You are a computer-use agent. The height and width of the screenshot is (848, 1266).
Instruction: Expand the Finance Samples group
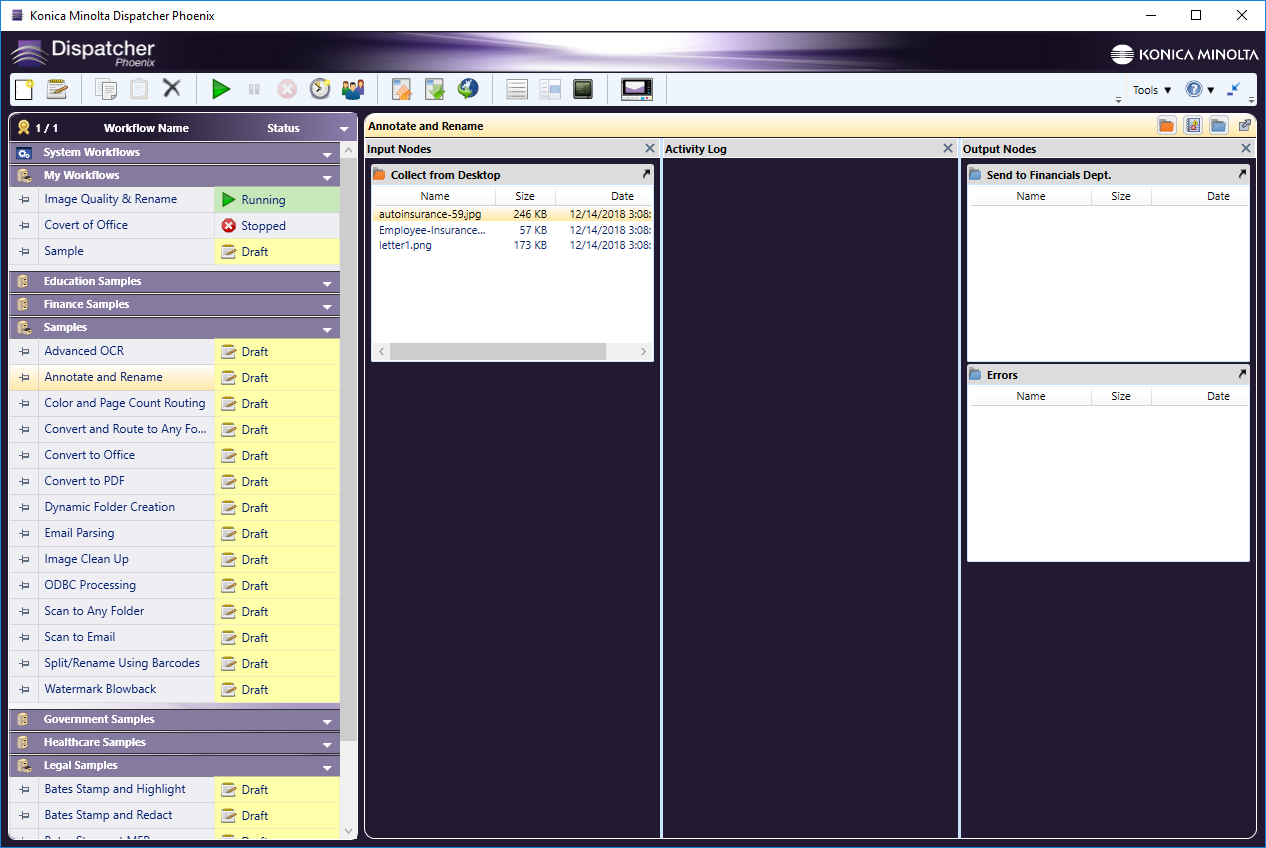pyautogui.click(x=327, y=306)
